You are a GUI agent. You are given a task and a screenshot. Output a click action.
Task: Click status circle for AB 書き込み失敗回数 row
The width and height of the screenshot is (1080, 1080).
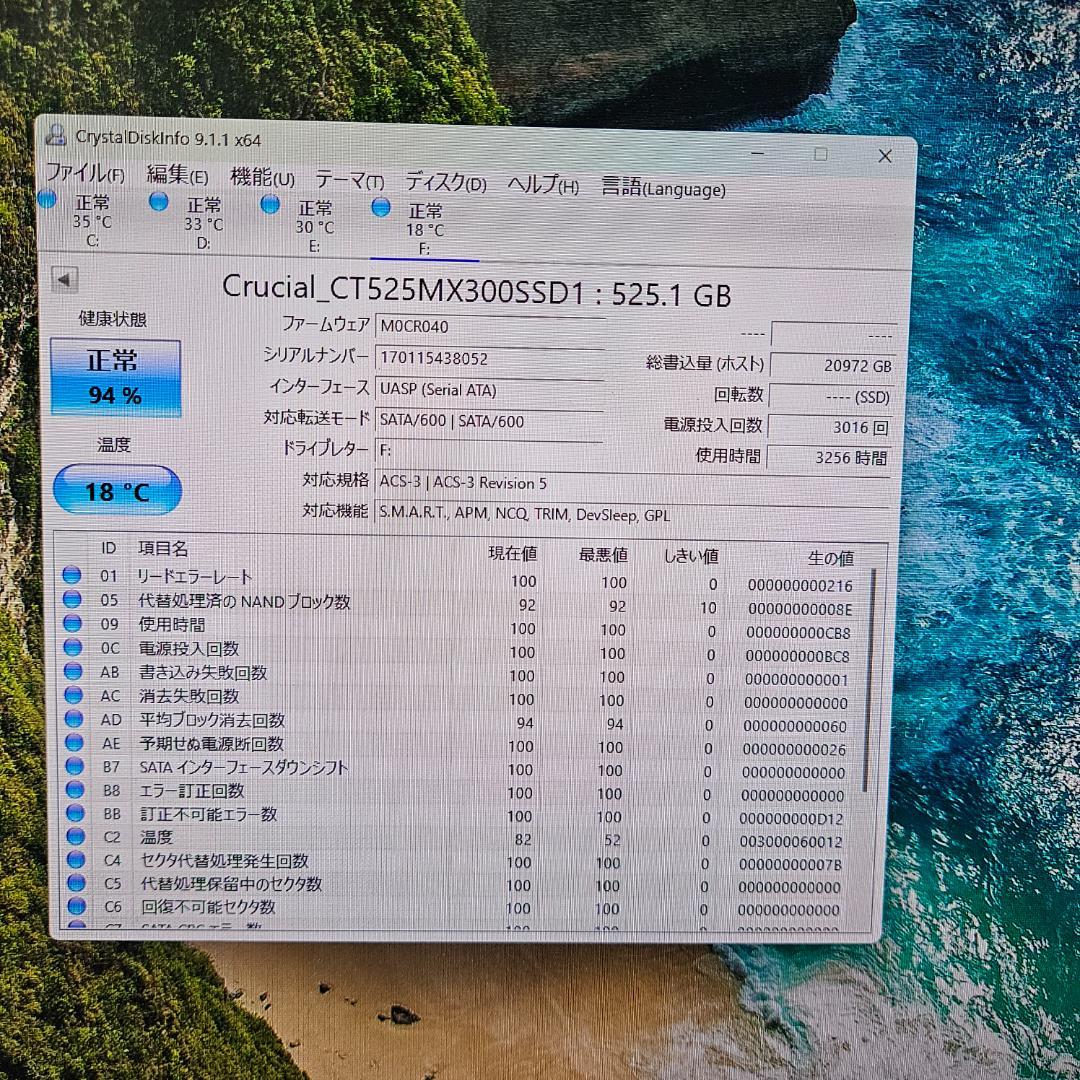click(x=73, y=671)
